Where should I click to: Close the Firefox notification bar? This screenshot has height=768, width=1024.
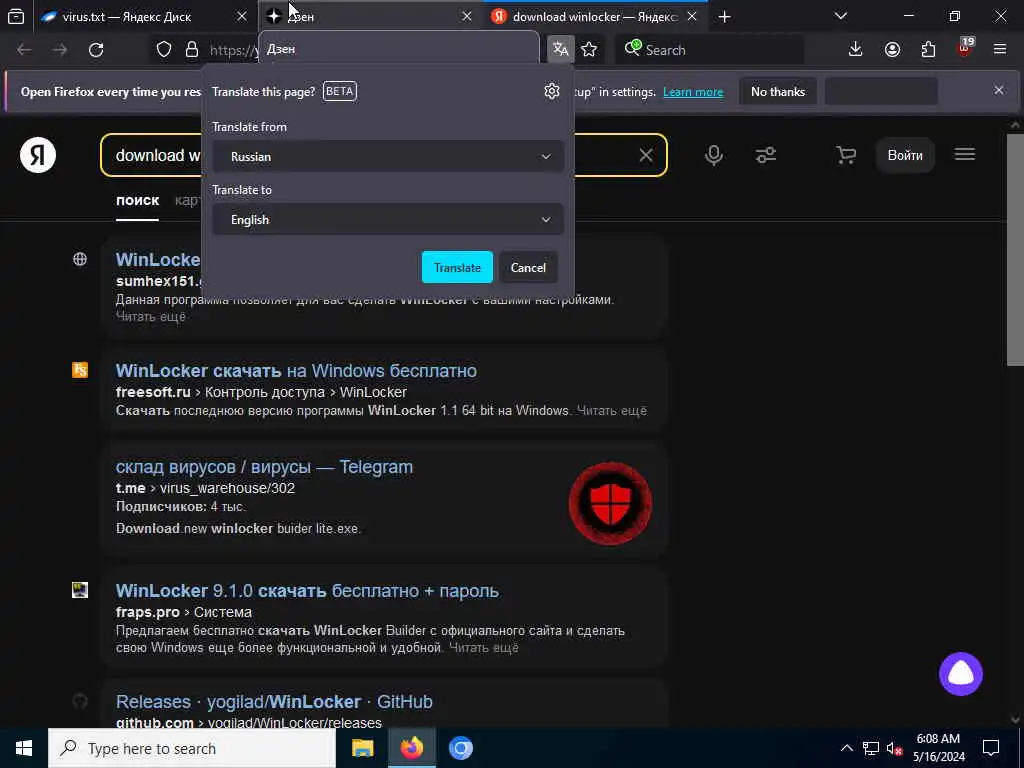point(999,90)
